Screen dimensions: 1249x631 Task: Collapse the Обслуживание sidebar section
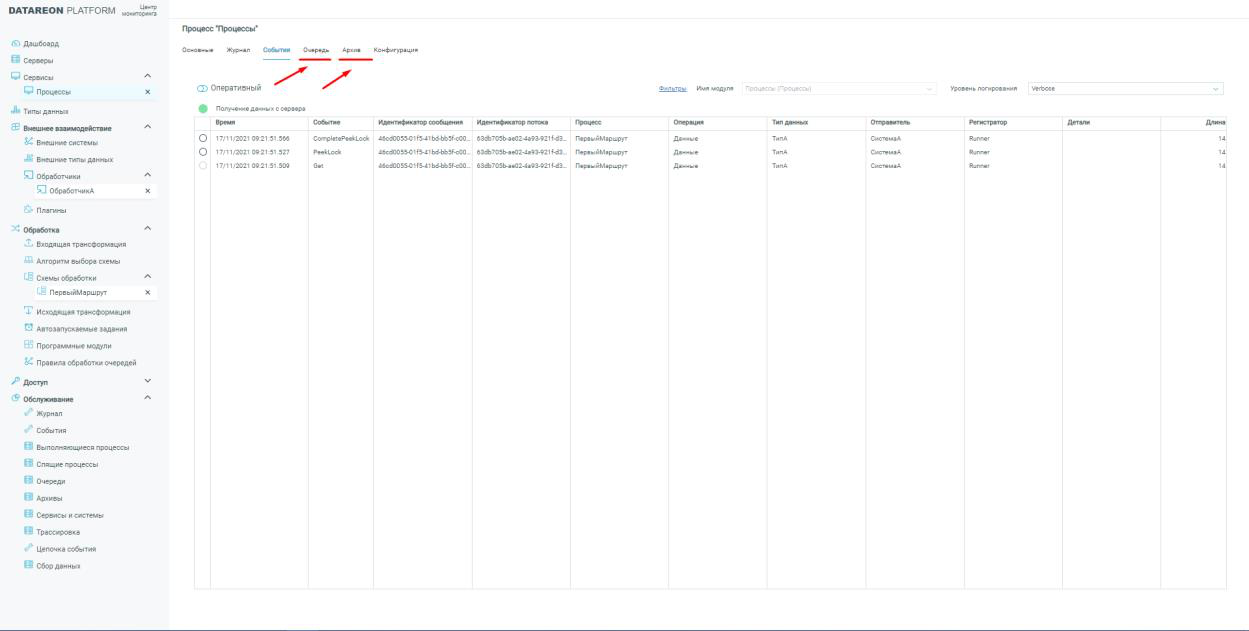[148, 398]
